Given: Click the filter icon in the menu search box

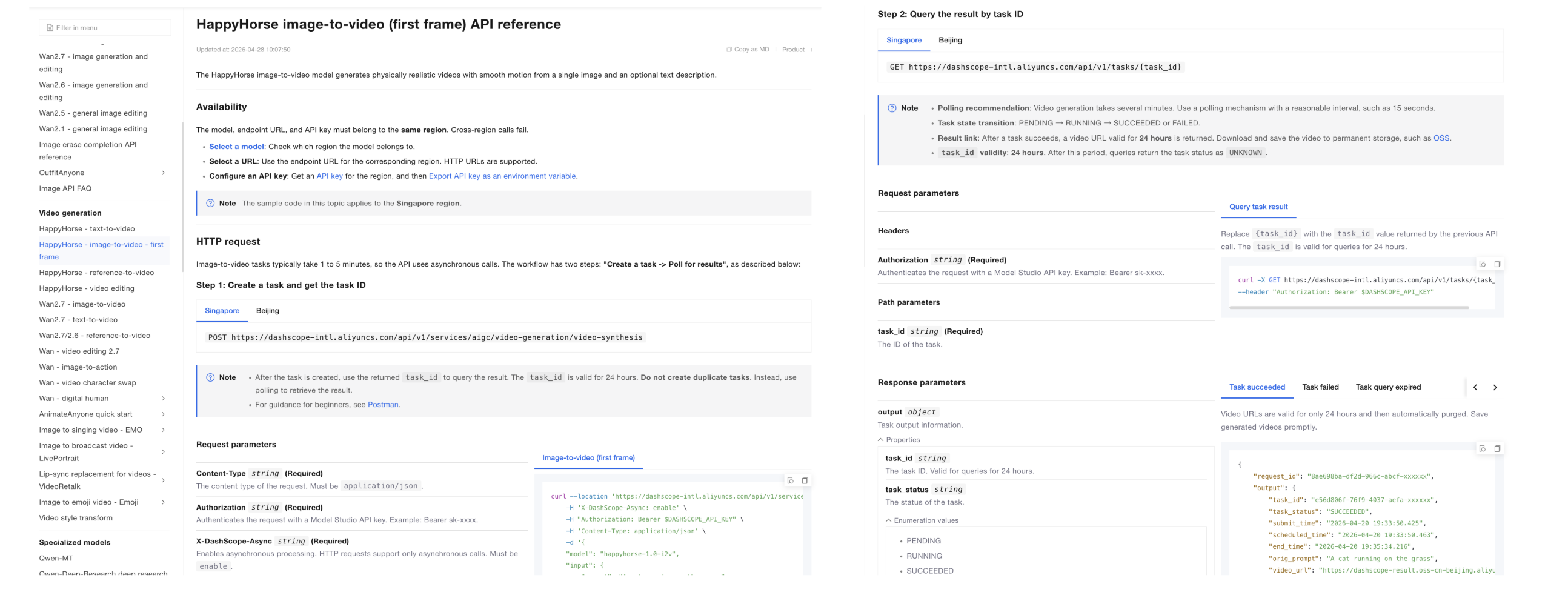Looking at the screenshot, I should [x=50, y=28].
